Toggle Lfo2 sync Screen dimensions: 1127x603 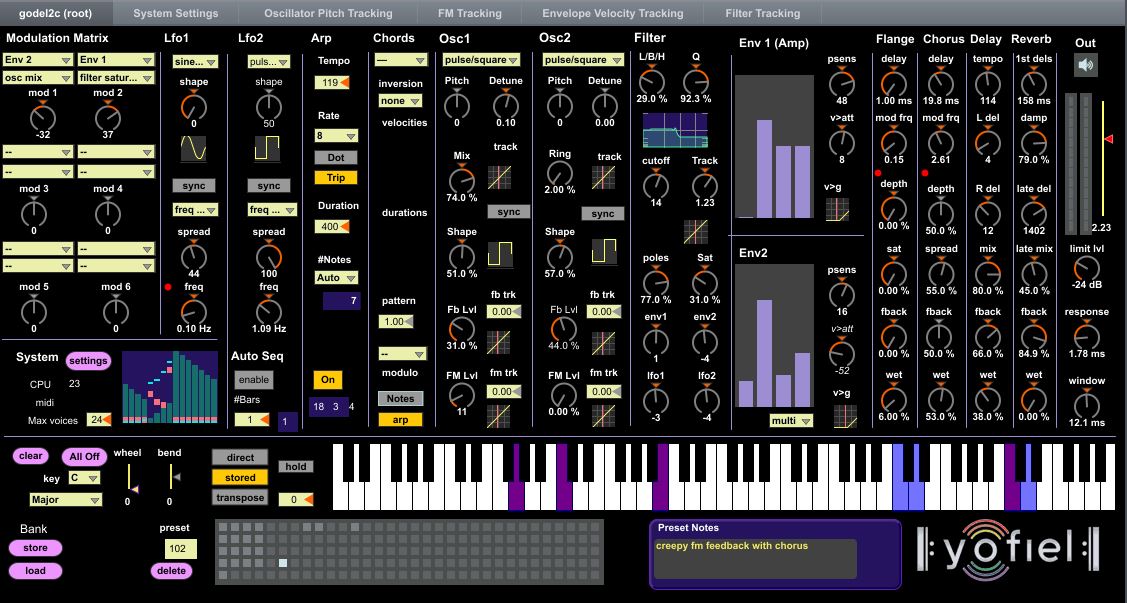tap(268, 185)
